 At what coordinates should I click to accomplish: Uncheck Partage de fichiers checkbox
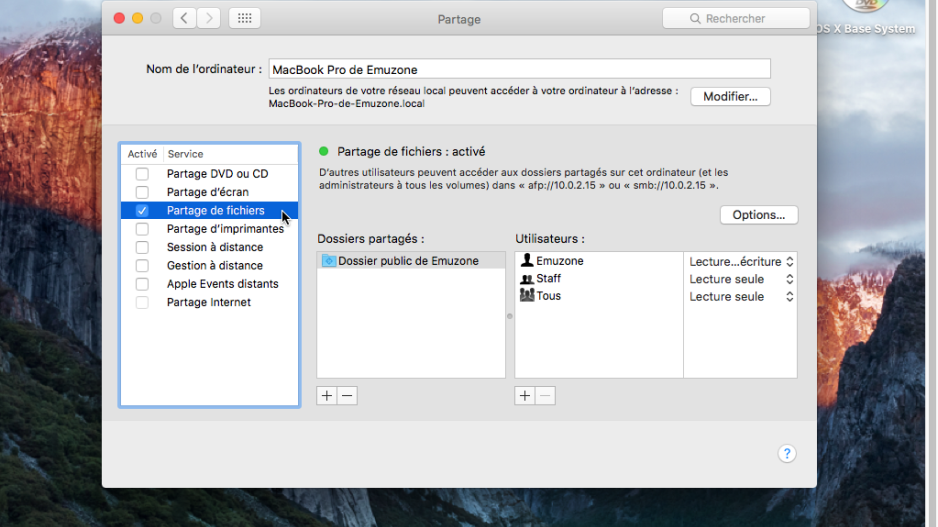click(142, 211)
